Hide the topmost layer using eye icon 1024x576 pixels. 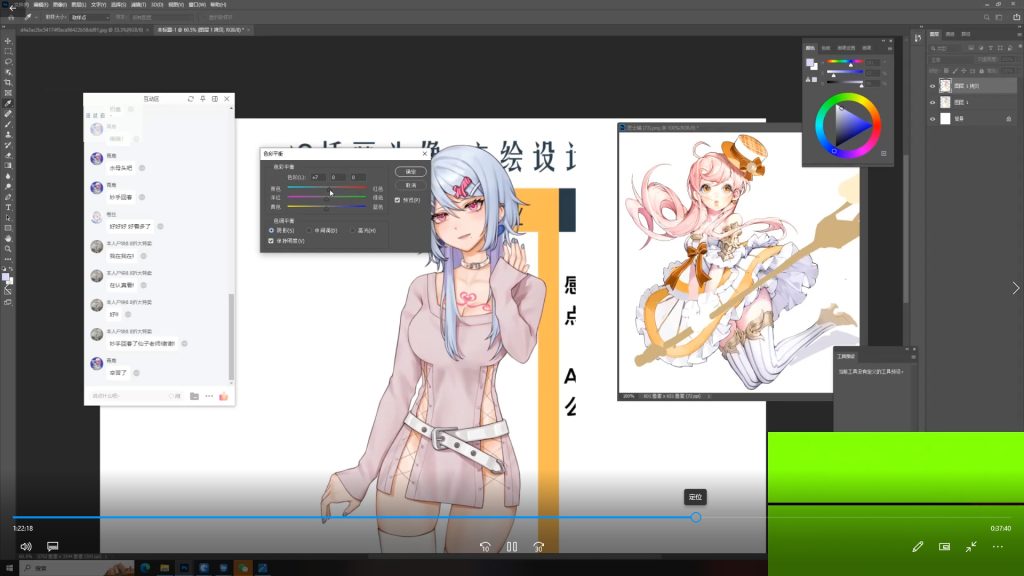[x=933, y=87]
